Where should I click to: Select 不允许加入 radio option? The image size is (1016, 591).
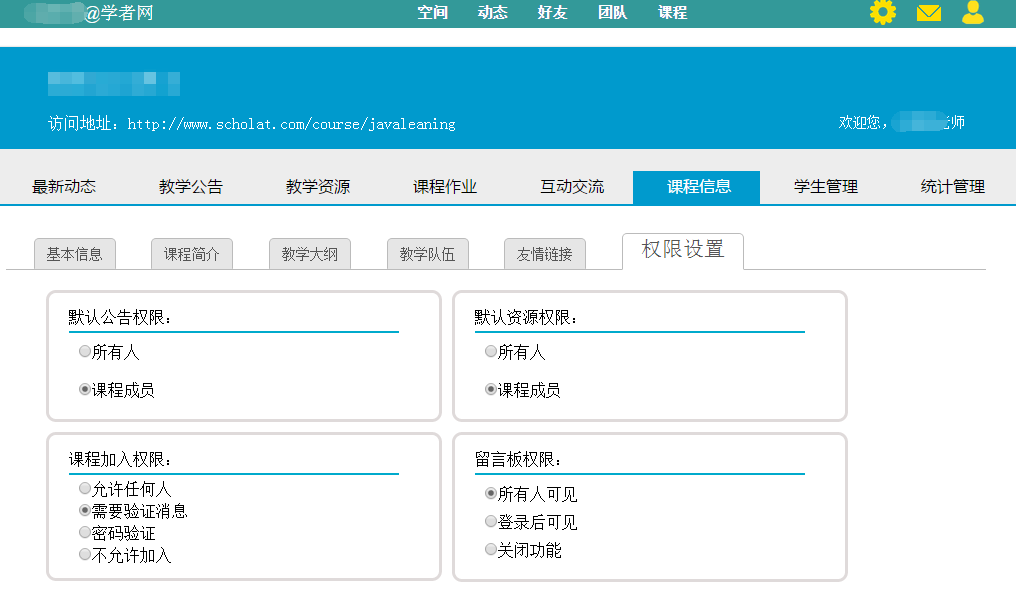[x=85, y=555]
